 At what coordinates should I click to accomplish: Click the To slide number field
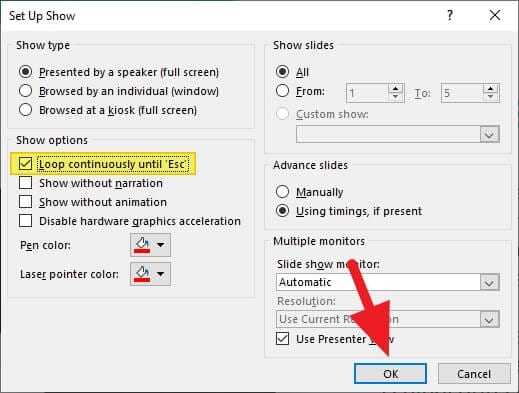(x=462, y=93)
